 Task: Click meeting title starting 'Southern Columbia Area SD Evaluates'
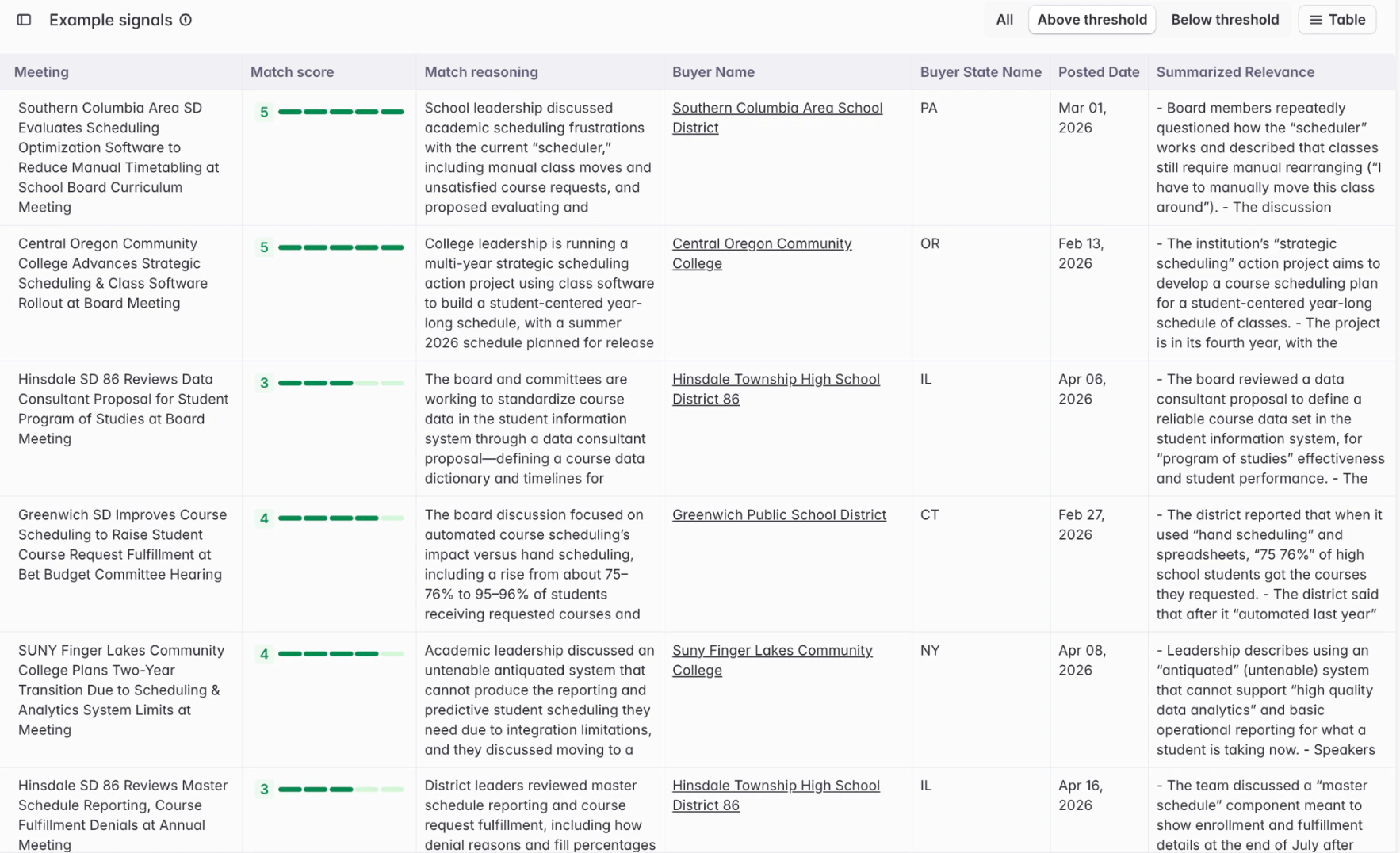119,158
